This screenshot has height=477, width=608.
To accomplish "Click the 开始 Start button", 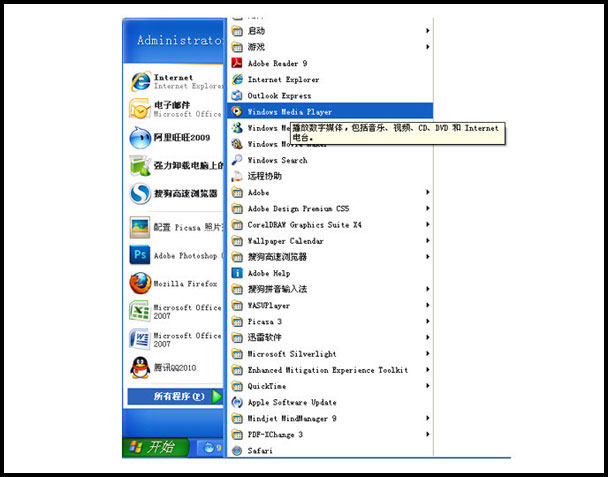I will tap(155, 447).
